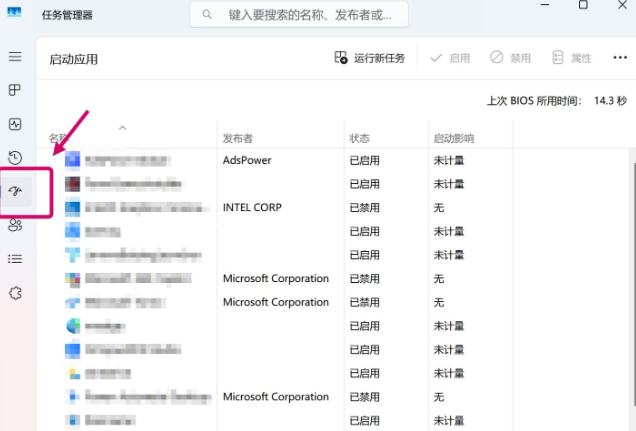Click the 运行新任务 button
Screen dimensions: 636x431
pos(370,58)
